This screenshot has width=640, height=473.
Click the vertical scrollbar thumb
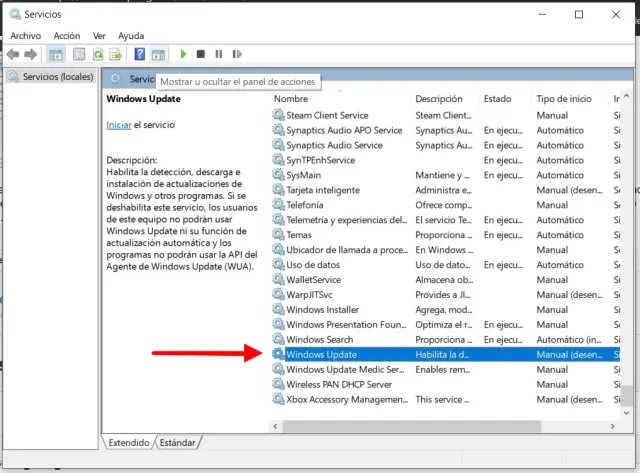(x=627, y=395)
